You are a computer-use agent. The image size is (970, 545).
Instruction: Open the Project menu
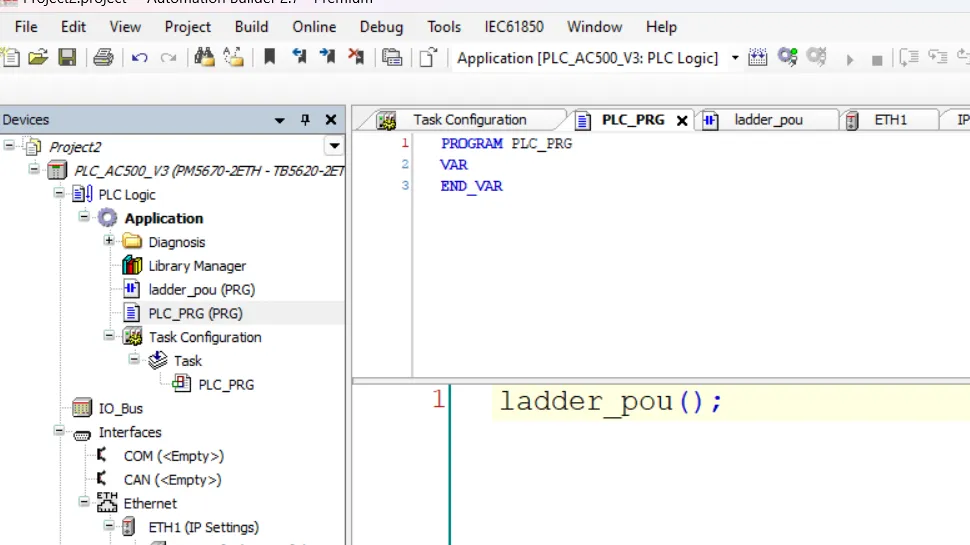[x=187, y=27]
